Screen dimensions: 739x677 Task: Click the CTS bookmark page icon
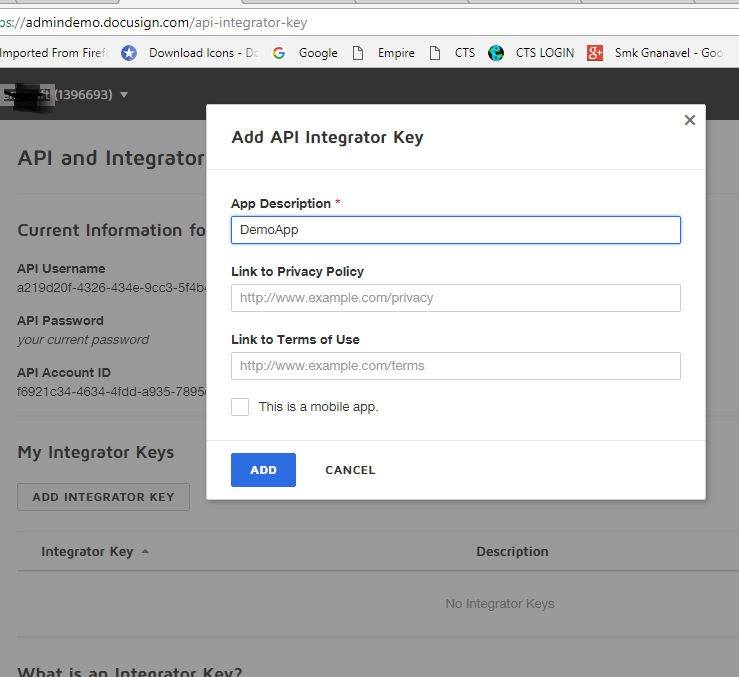pyautogui.click(x=435, y=53)
